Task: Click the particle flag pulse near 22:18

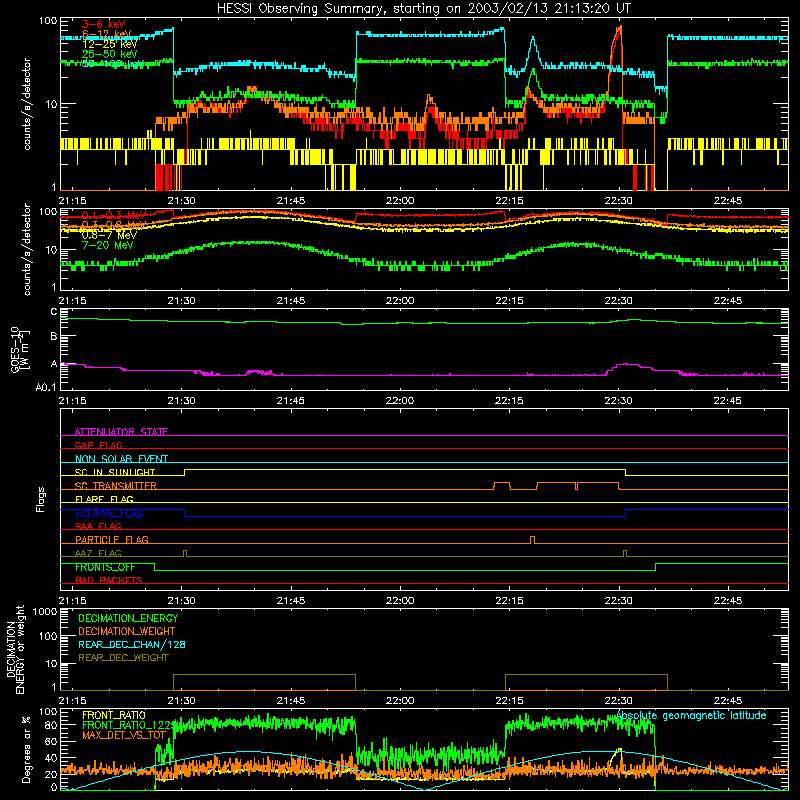Action: (533, 540)
